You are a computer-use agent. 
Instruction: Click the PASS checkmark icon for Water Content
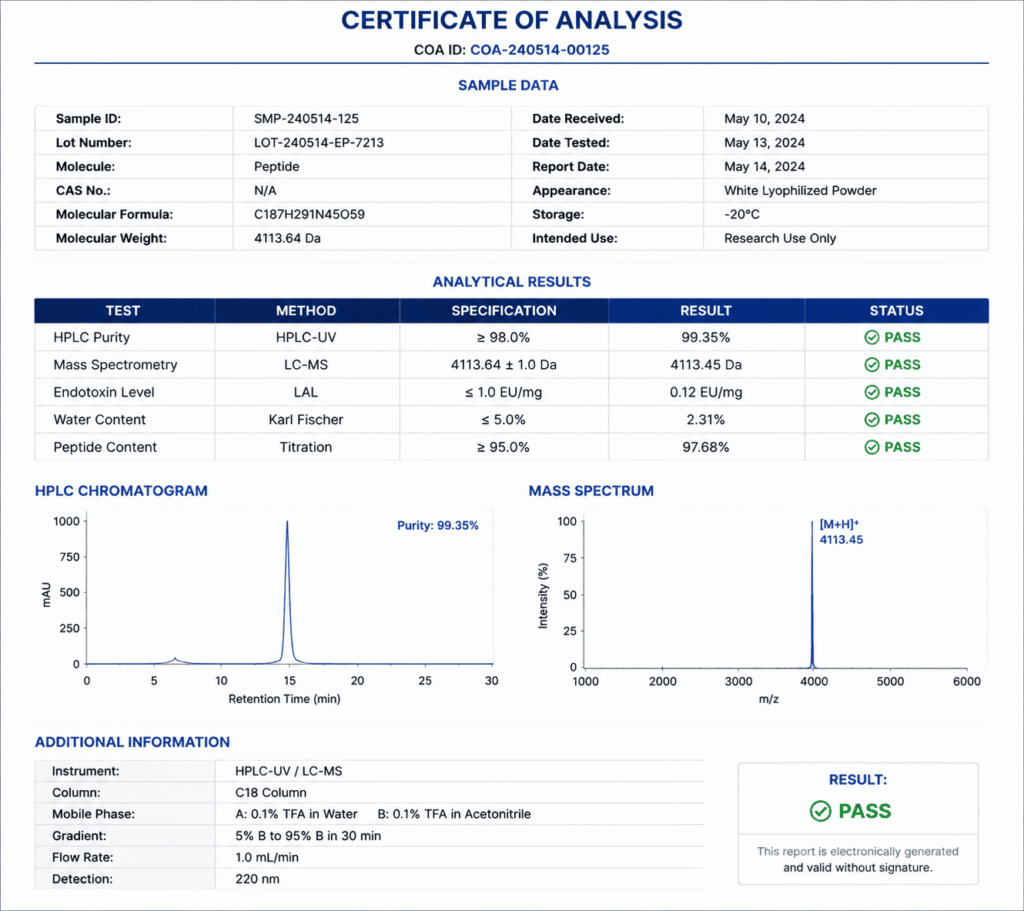point(872,420)
